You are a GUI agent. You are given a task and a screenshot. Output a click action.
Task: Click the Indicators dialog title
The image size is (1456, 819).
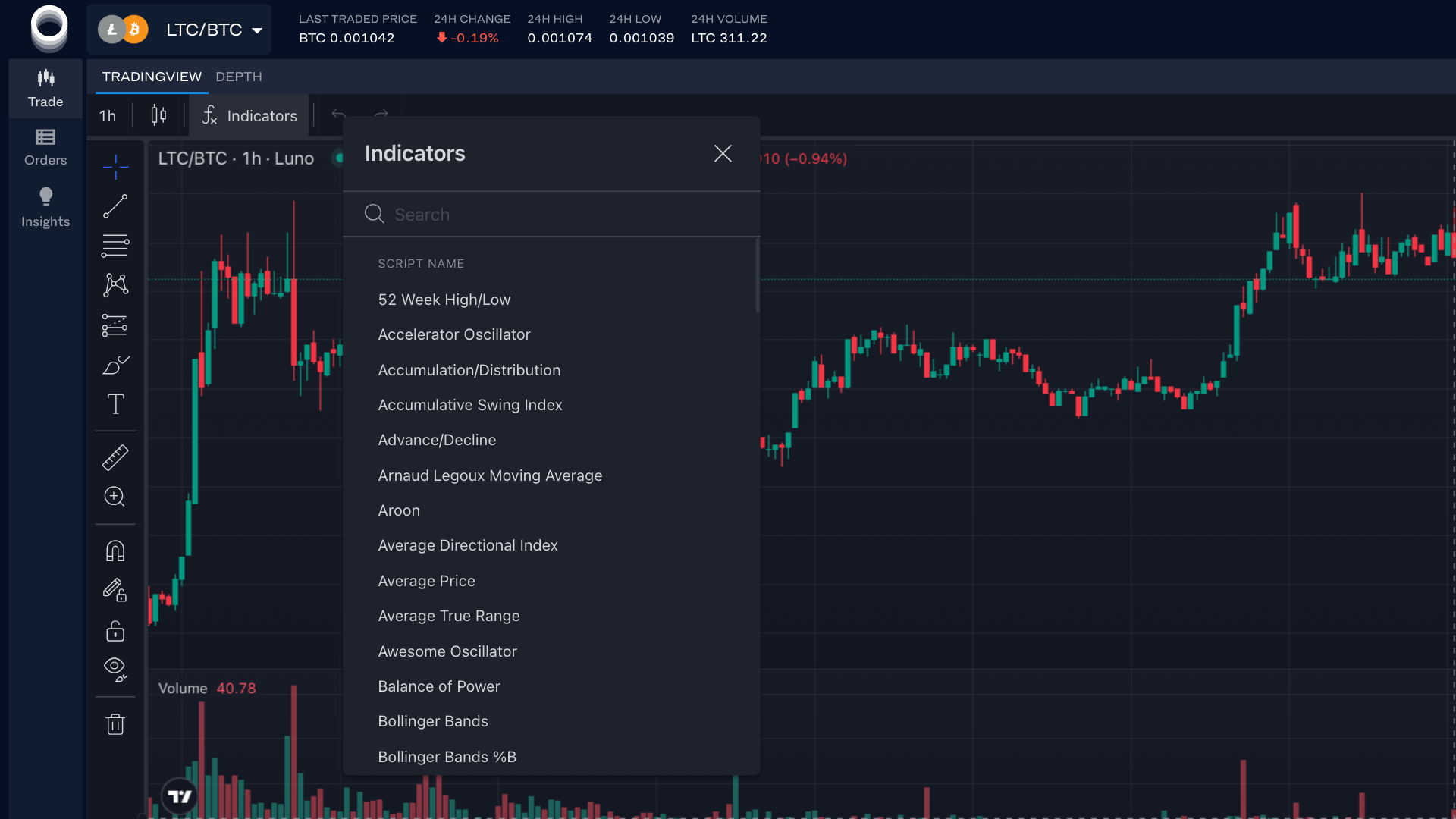415,153
